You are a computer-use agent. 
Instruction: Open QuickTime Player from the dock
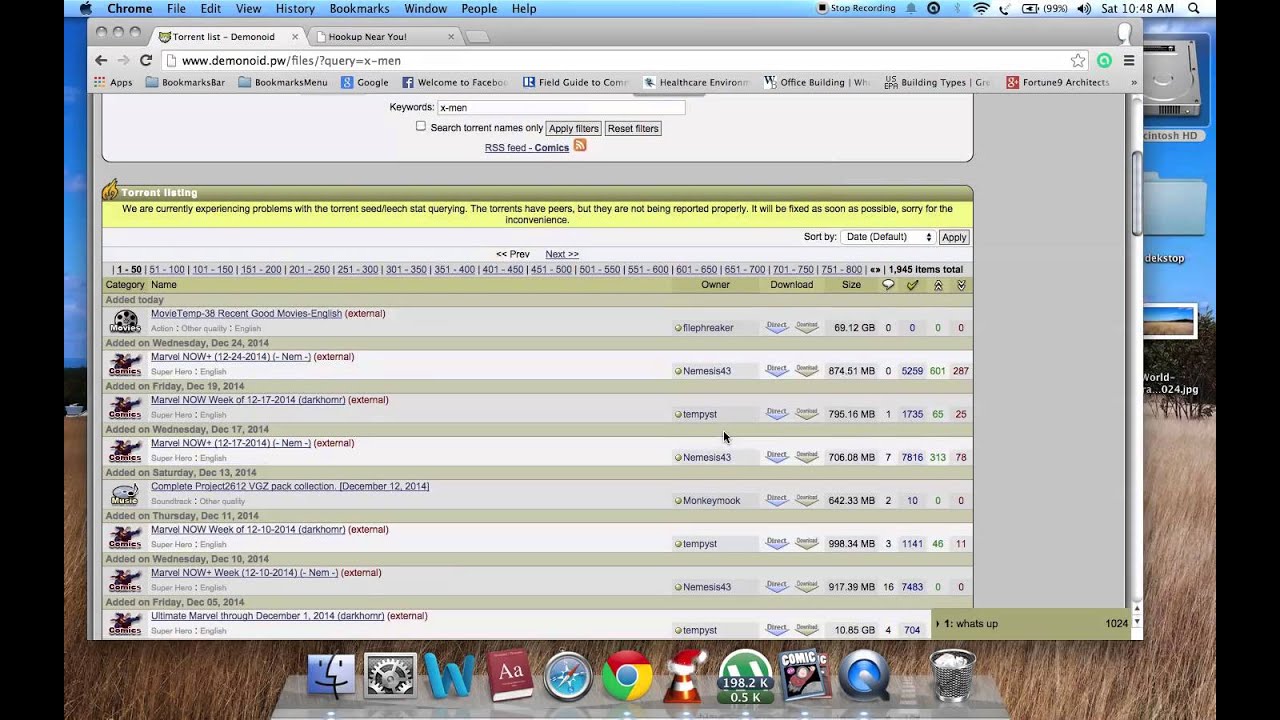tap(864, 677)
